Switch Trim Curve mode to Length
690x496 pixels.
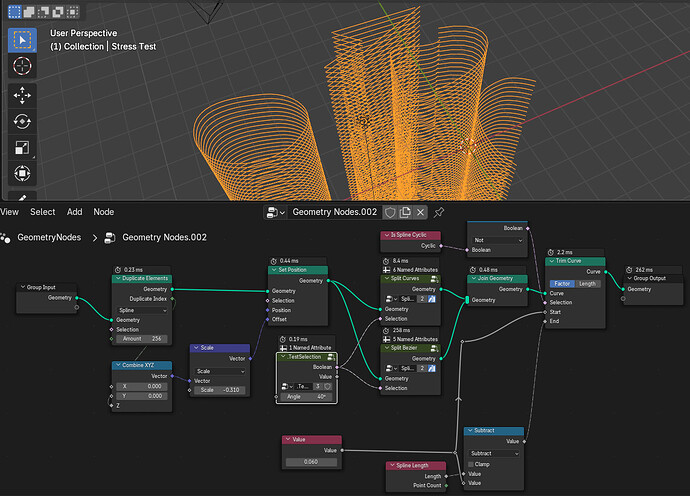(587, 284)
